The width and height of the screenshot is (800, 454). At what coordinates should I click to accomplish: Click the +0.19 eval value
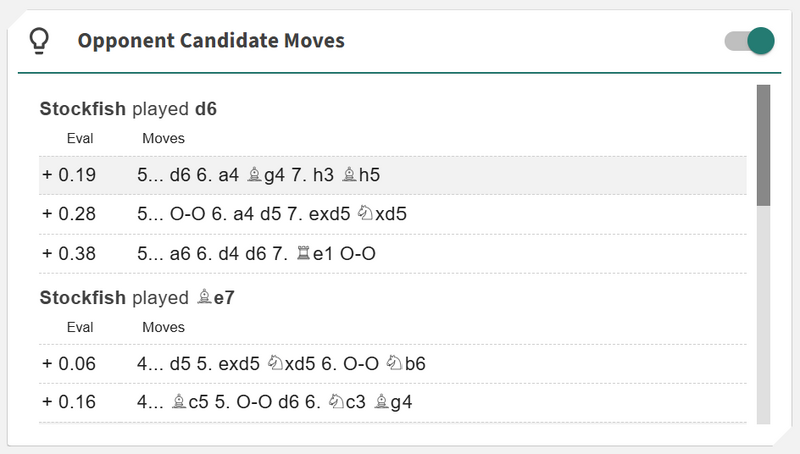69,175
